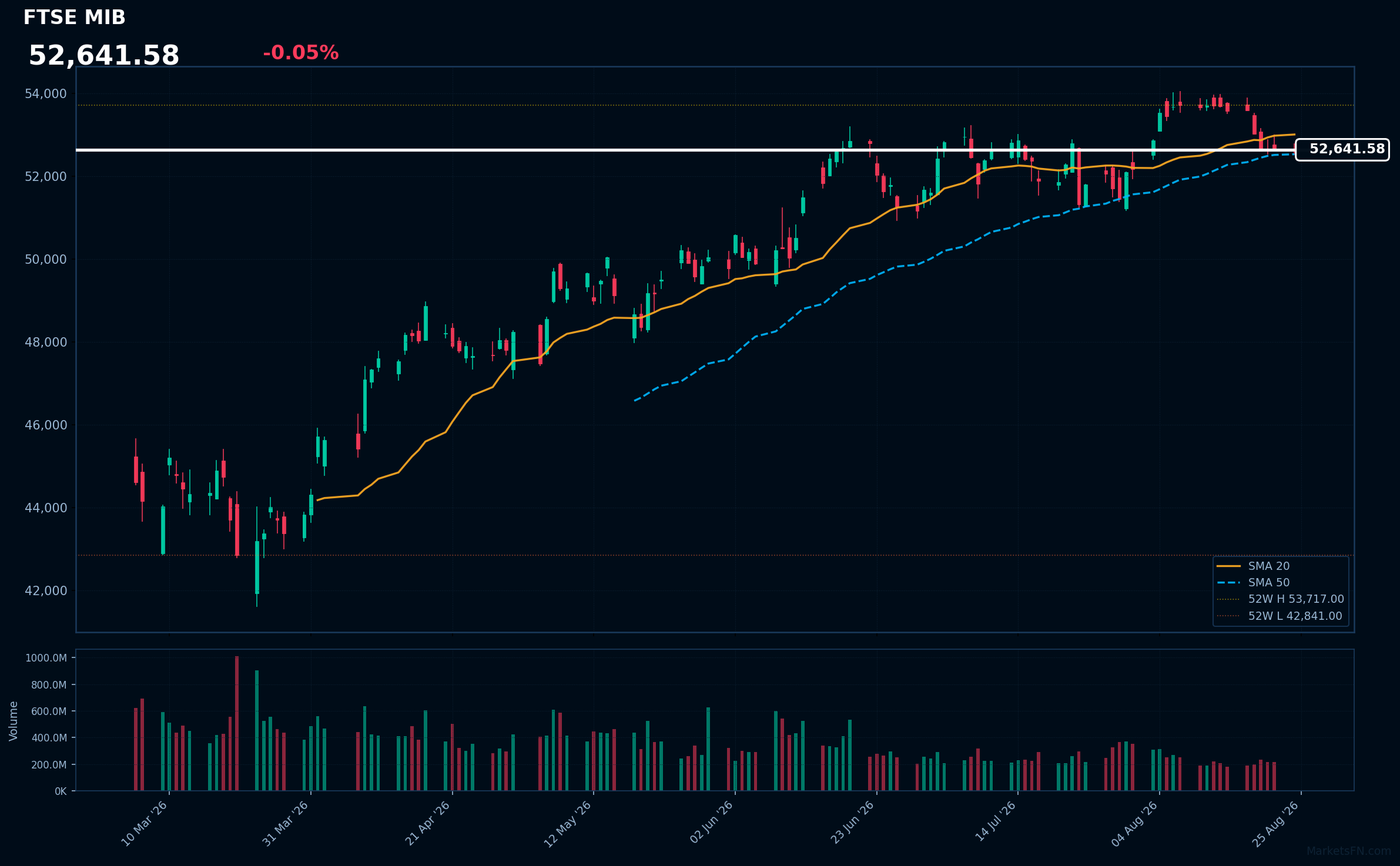Click the 23 Jun '26 date label
This screenshot has height=866, width=1400.
coord(852,824)
